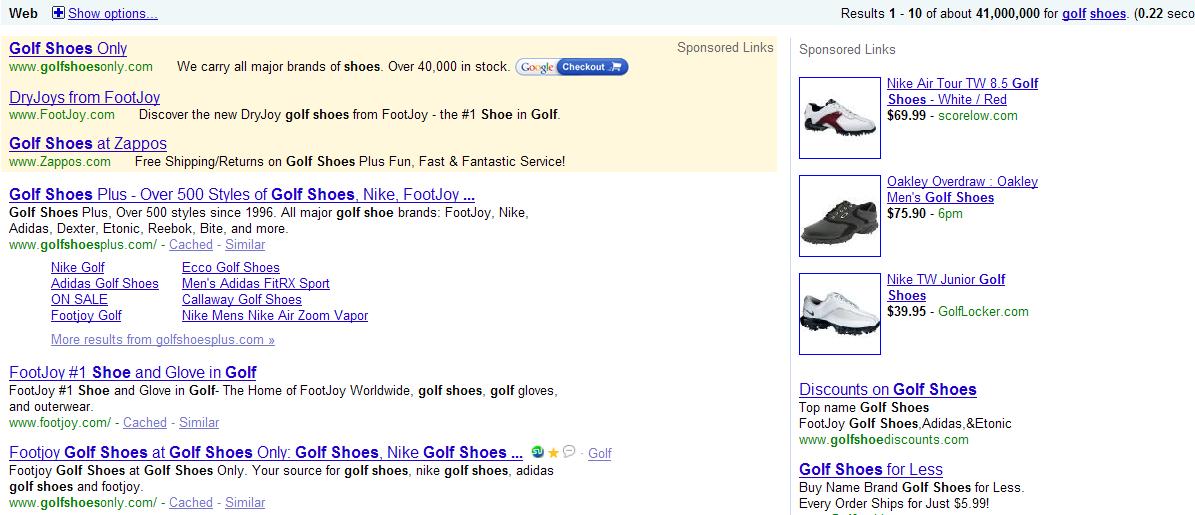Open Nike TW Junior Golf Shoes link
1195x515 pixels.
947,287
